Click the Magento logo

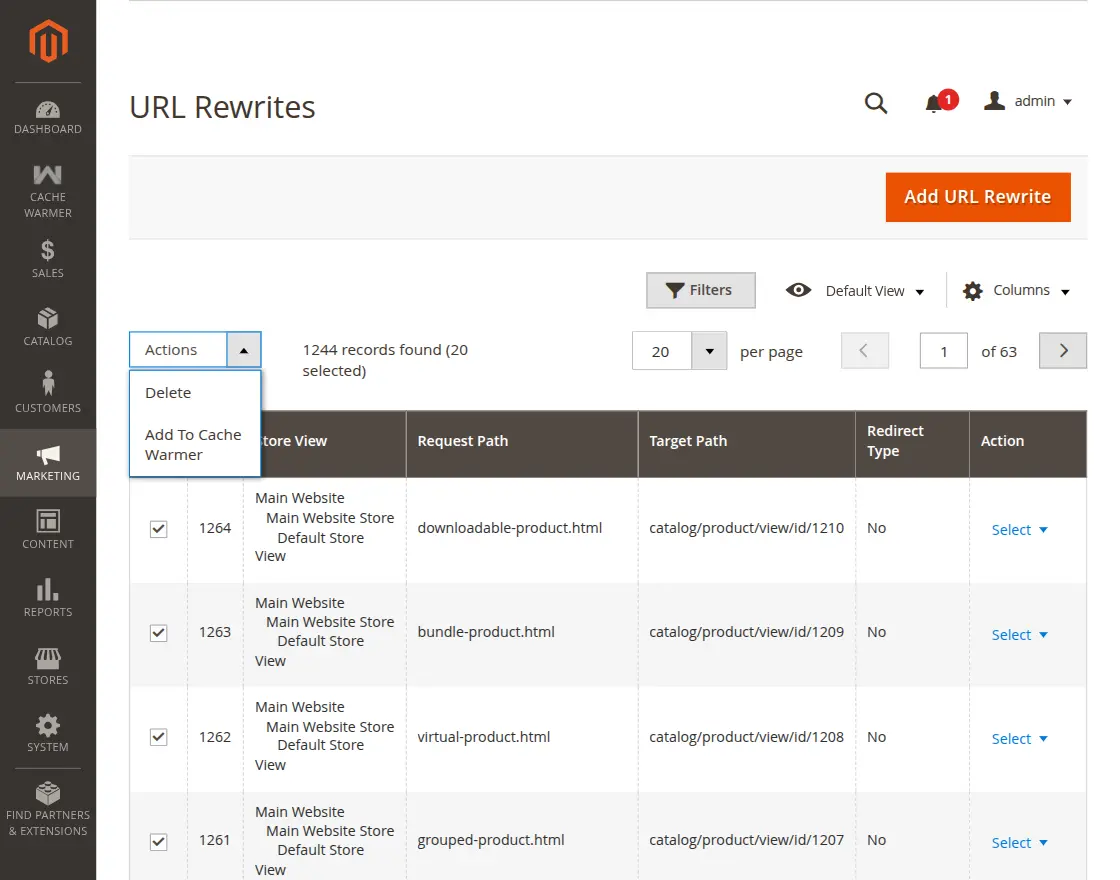[x=48, y=42]
